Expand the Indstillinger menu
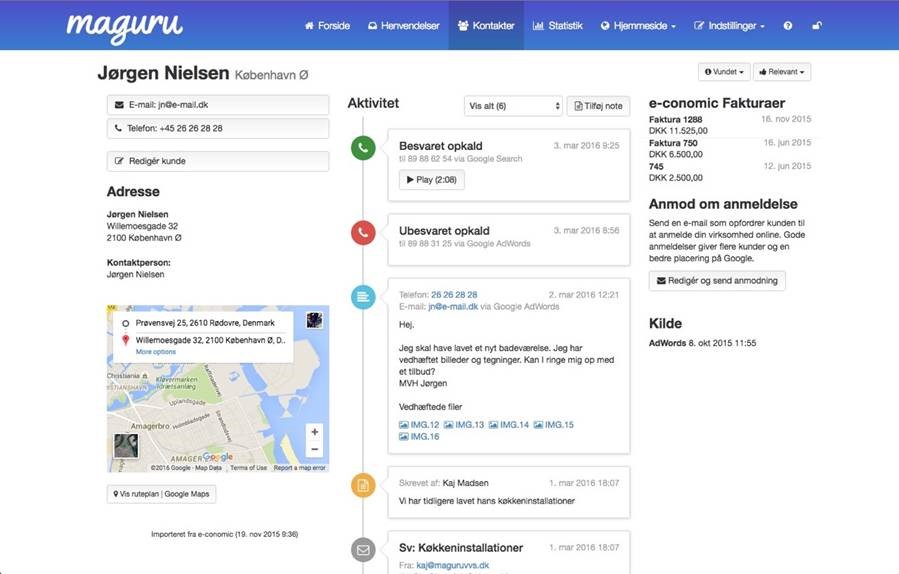This screenshot has height=574, width=899. click(x=729, y=25)
